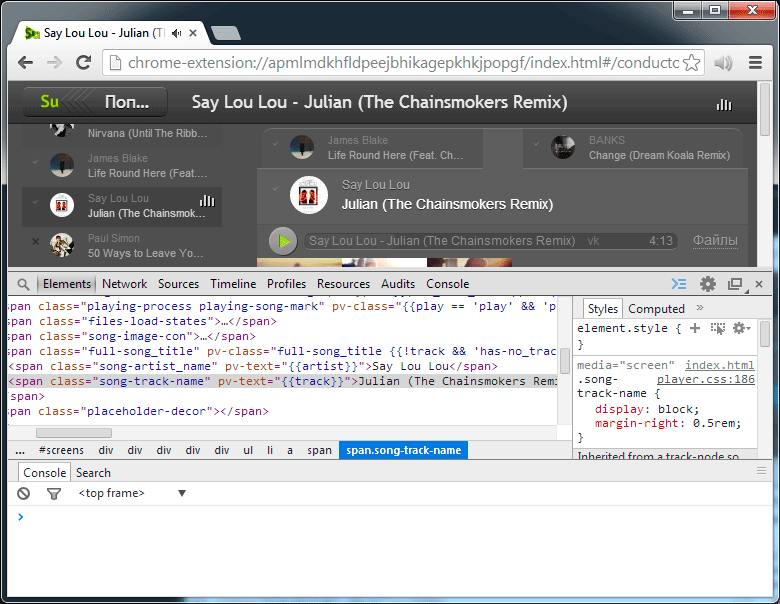Open the Chrome hamburger menu
The height and width of the screenshot is (604, 780).
755,63
